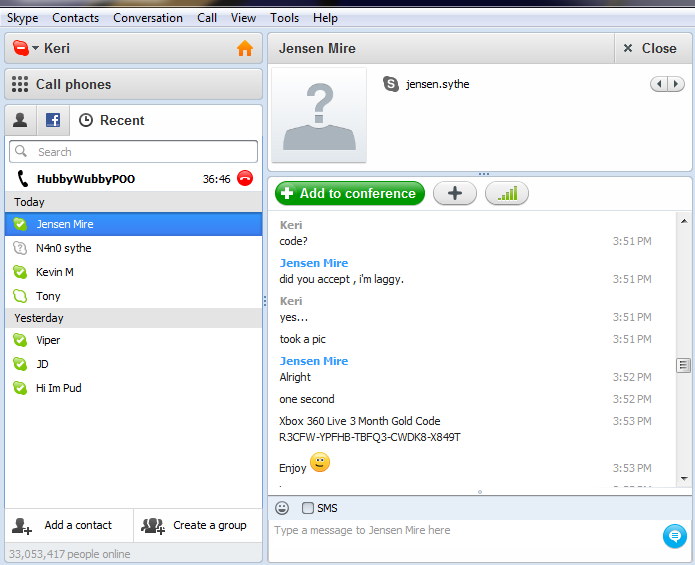Click the status icon beside Kevin M
This screenshot has width=695, height=565.
[x=20, y=272]
